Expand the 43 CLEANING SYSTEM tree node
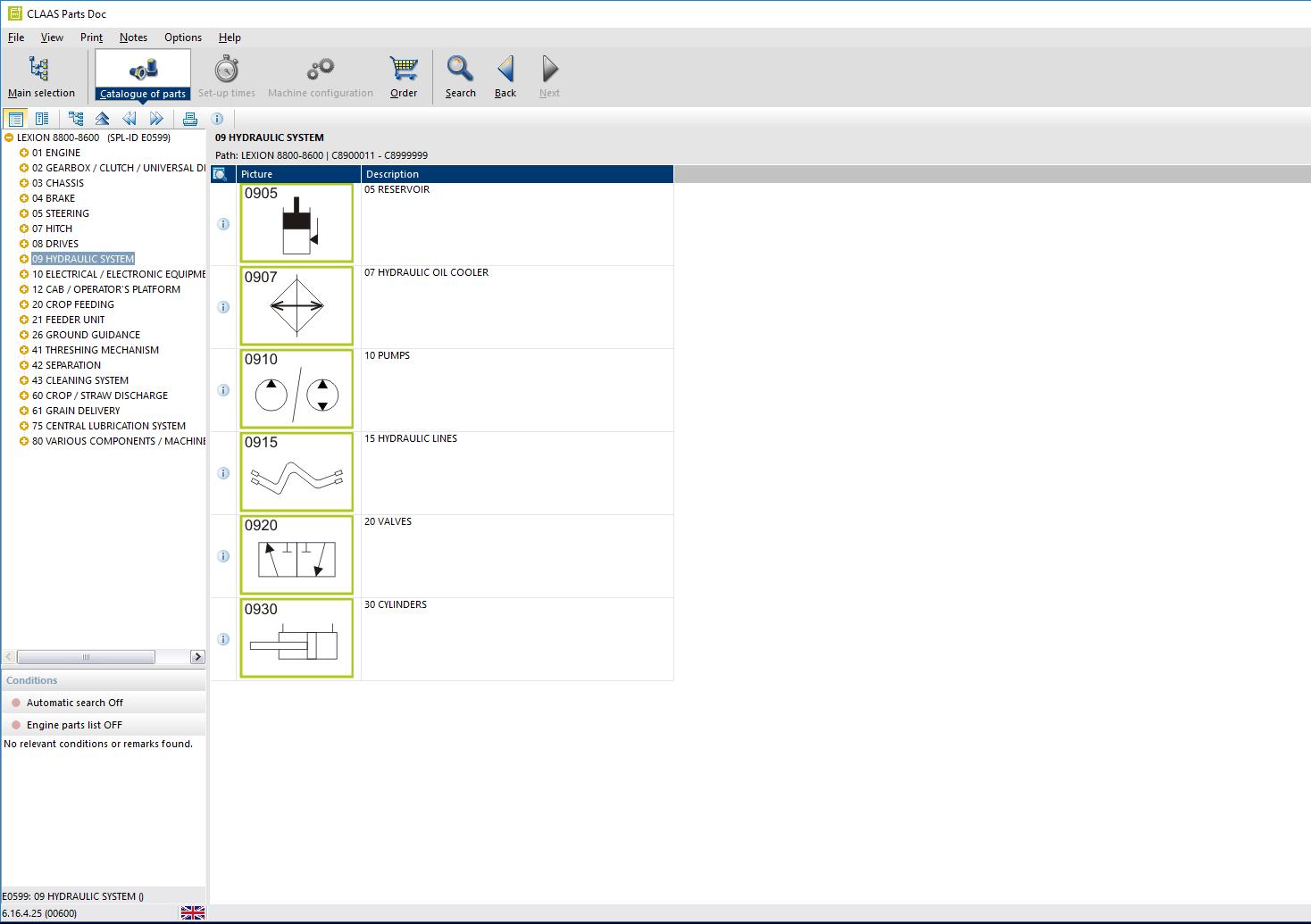 pyautogui.click(x=24, y=380)
